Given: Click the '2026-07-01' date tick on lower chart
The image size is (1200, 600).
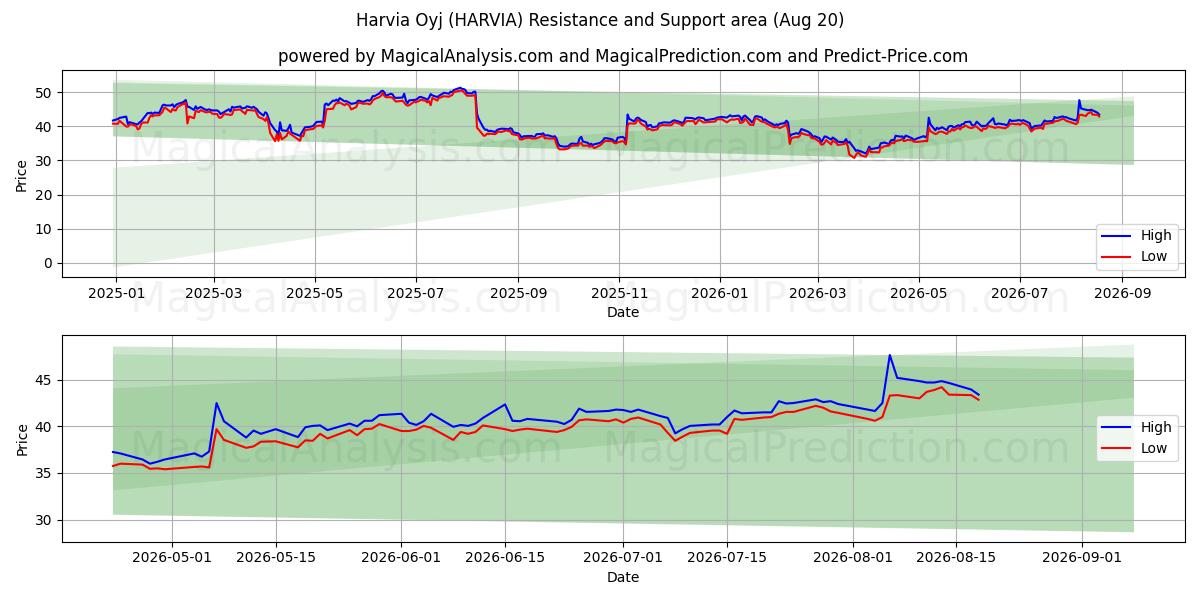Looking at the screenshot, I should click(623, 559).
